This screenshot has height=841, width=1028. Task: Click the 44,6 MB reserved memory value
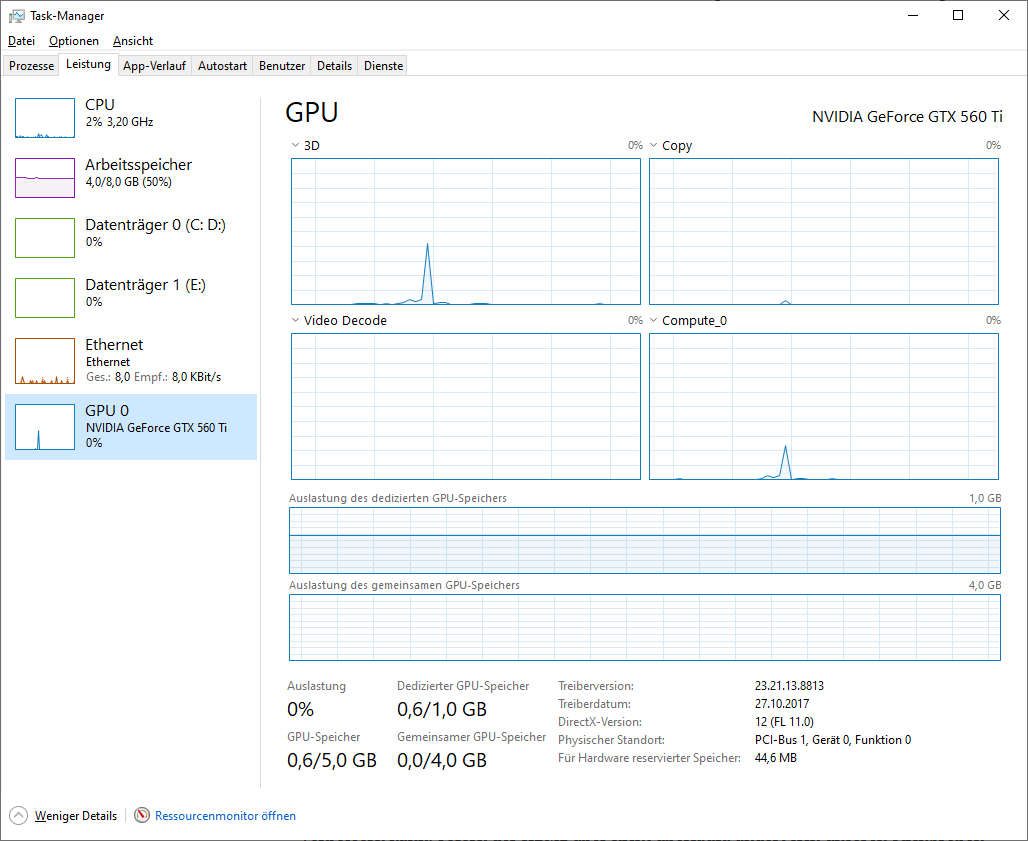click(x=776, y=758)
